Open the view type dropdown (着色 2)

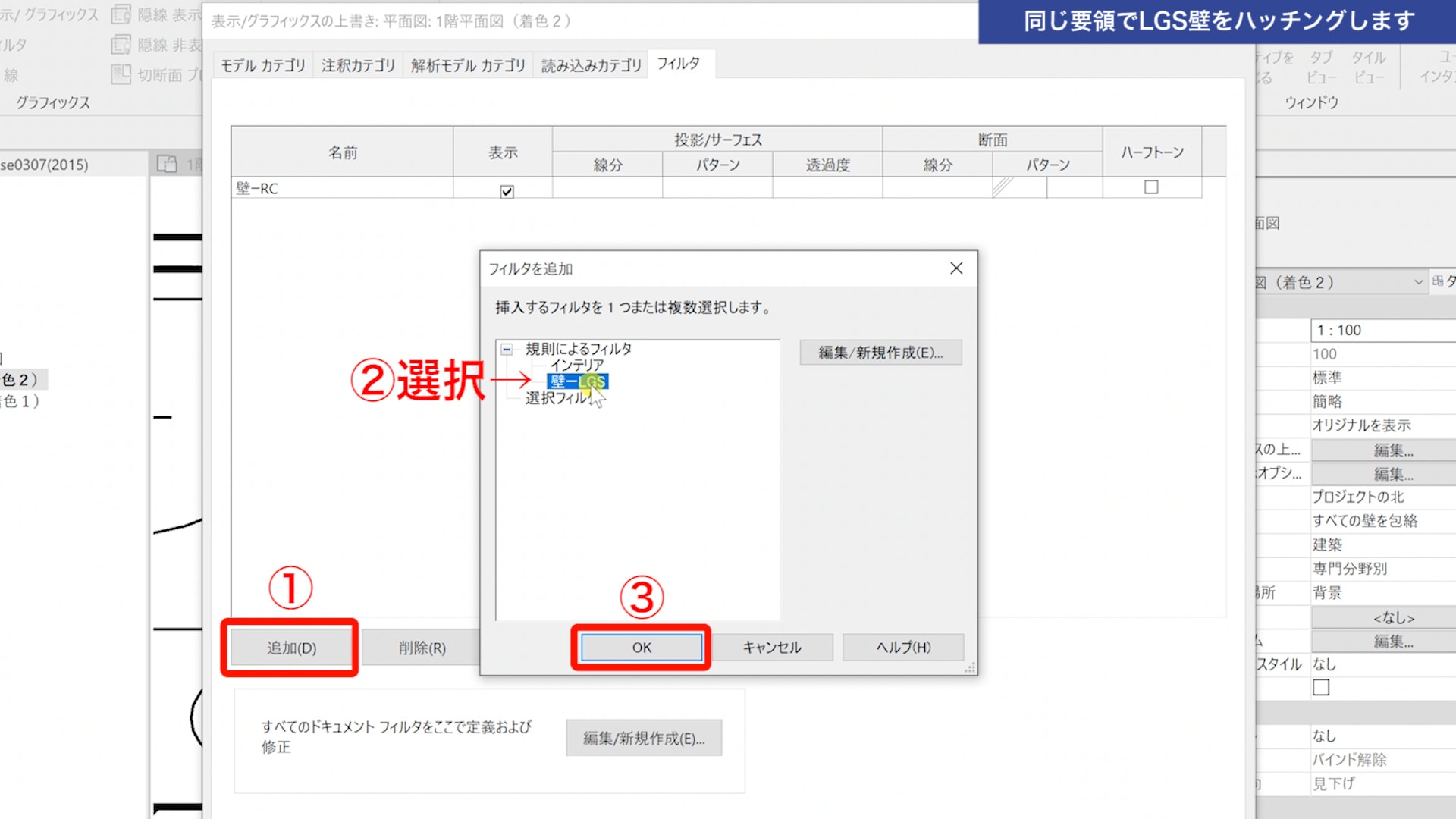(1418, 282)
